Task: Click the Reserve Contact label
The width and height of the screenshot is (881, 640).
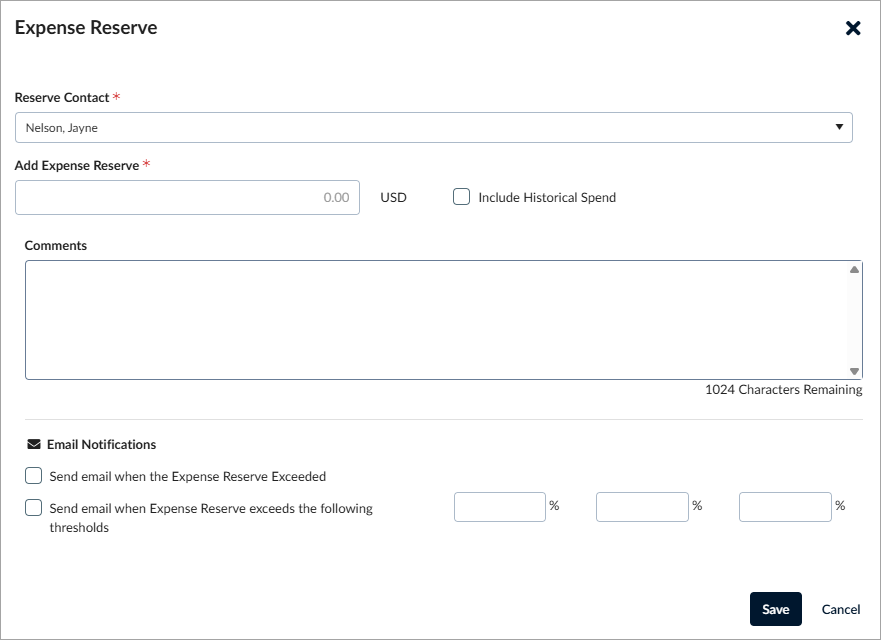Action: click(62, 98)
